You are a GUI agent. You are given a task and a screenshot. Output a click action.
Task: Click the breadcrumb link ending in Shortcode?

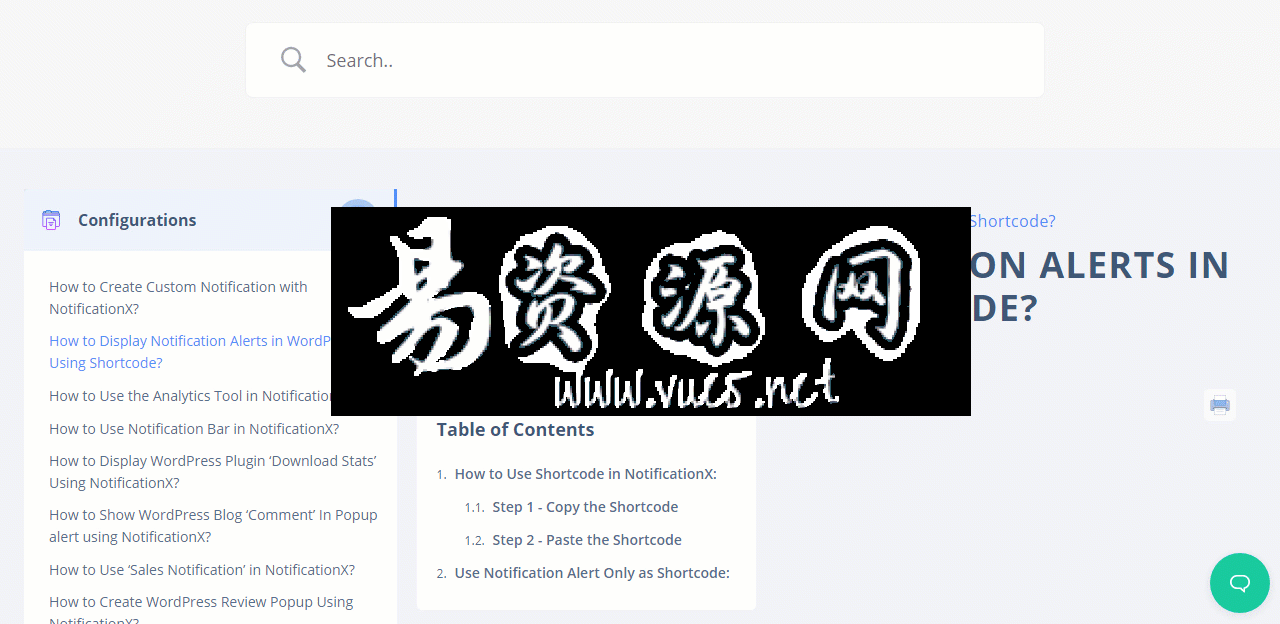coord(1013,221)
